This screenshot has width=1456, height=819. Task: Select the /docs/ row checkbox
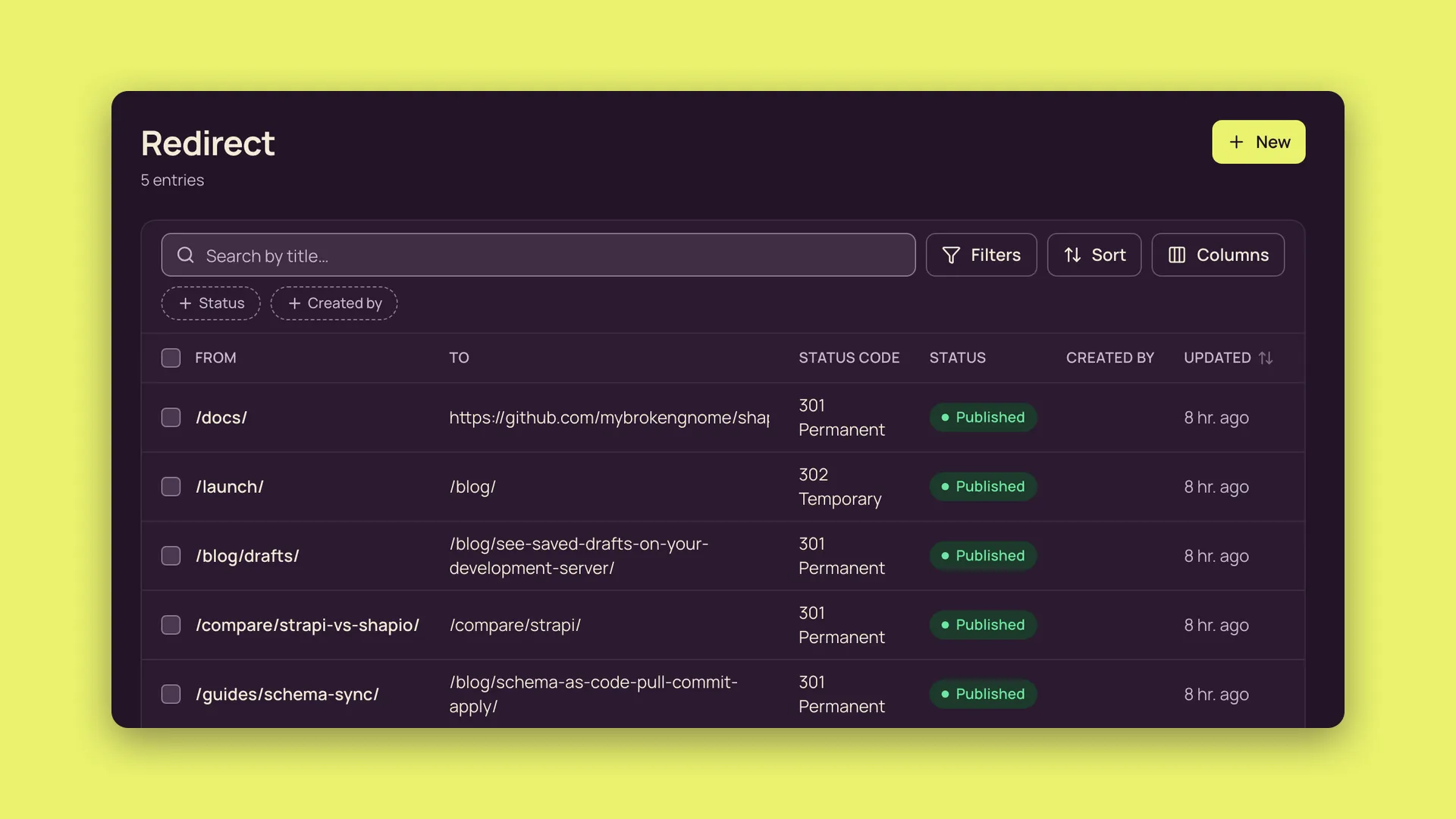click(171, 418)
